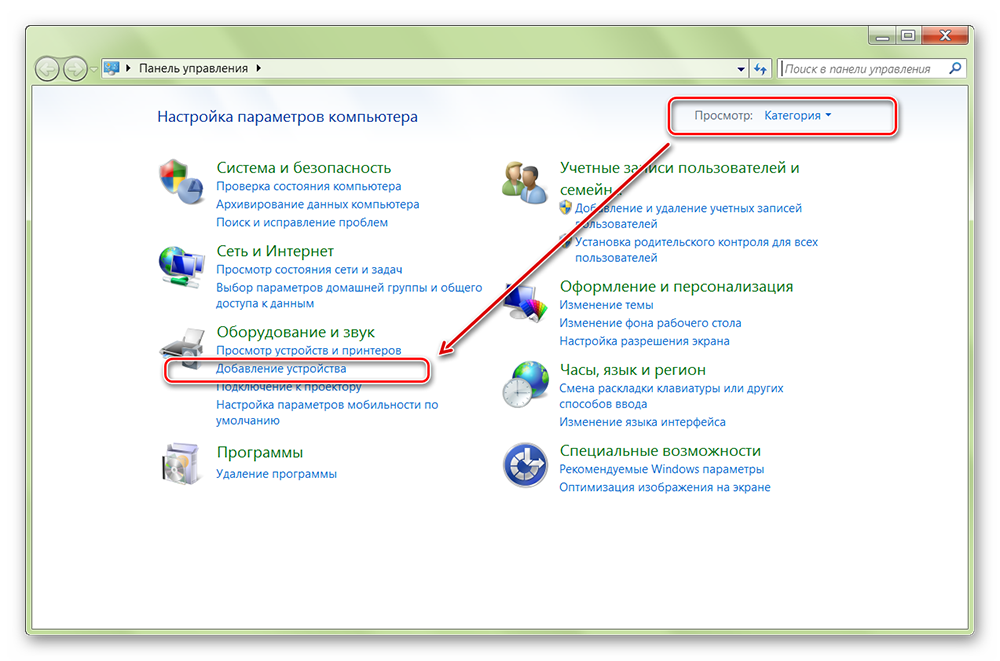The height and width of the screenshot is (661, 1000).
Task: Select Панель управления breadcrumb item
Action: click(x=192, y=69)
